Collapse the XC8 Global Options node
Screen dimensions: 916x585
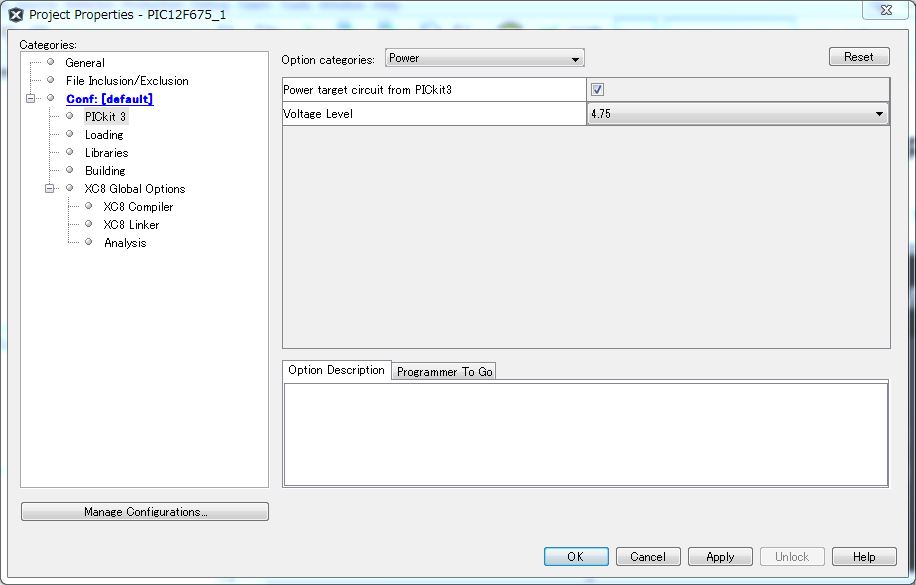click(50, 189)
